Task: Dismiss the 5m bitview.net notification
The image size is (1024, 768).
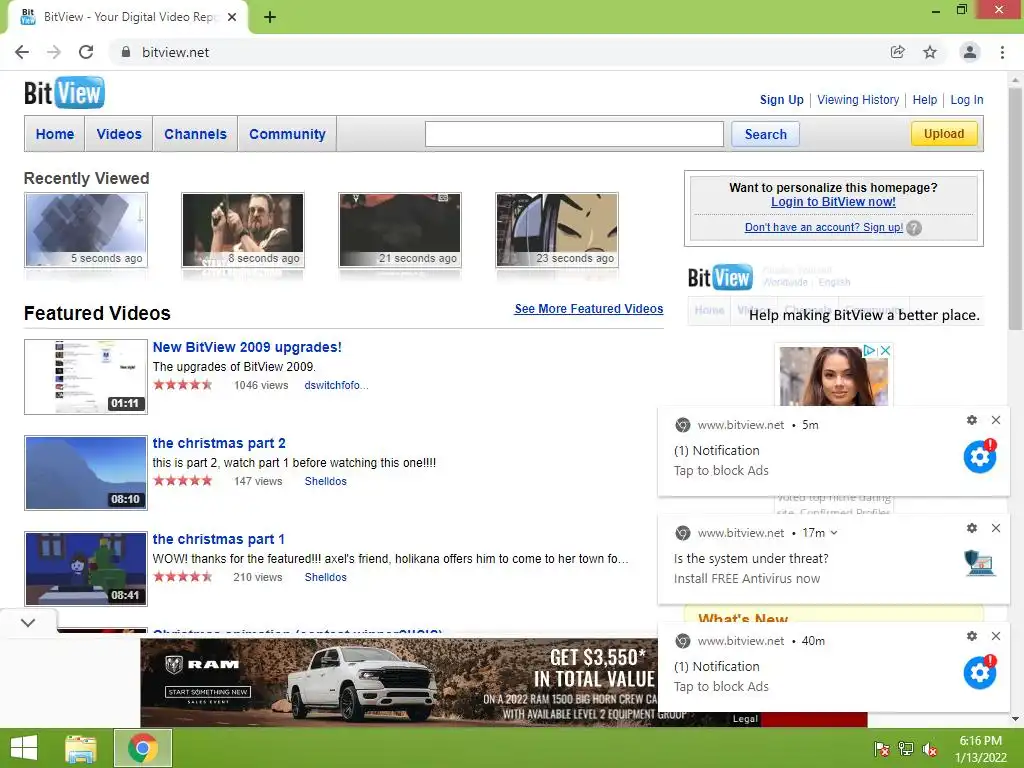Action: click(996, 420)
